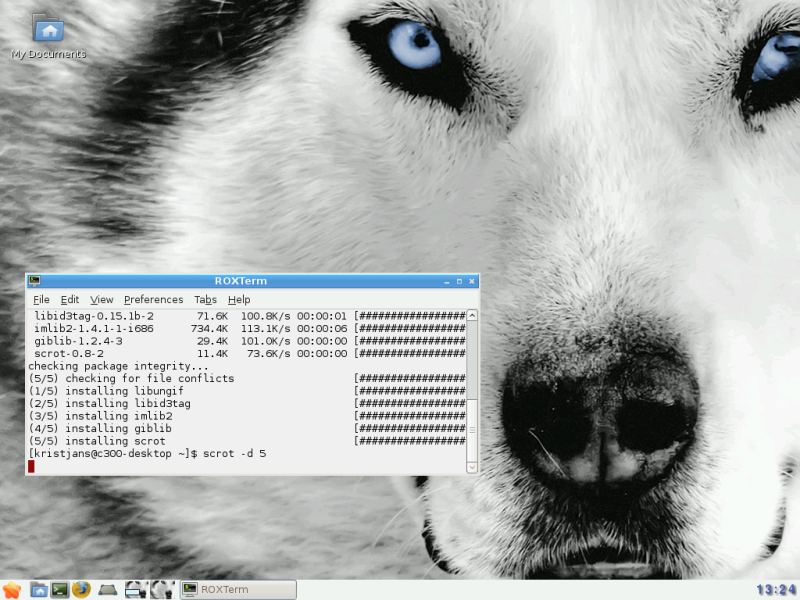Click the terminal scrollbar down arrow
Image resolution: width=800 pixels, height=600 pixels.
click(472, 467)
